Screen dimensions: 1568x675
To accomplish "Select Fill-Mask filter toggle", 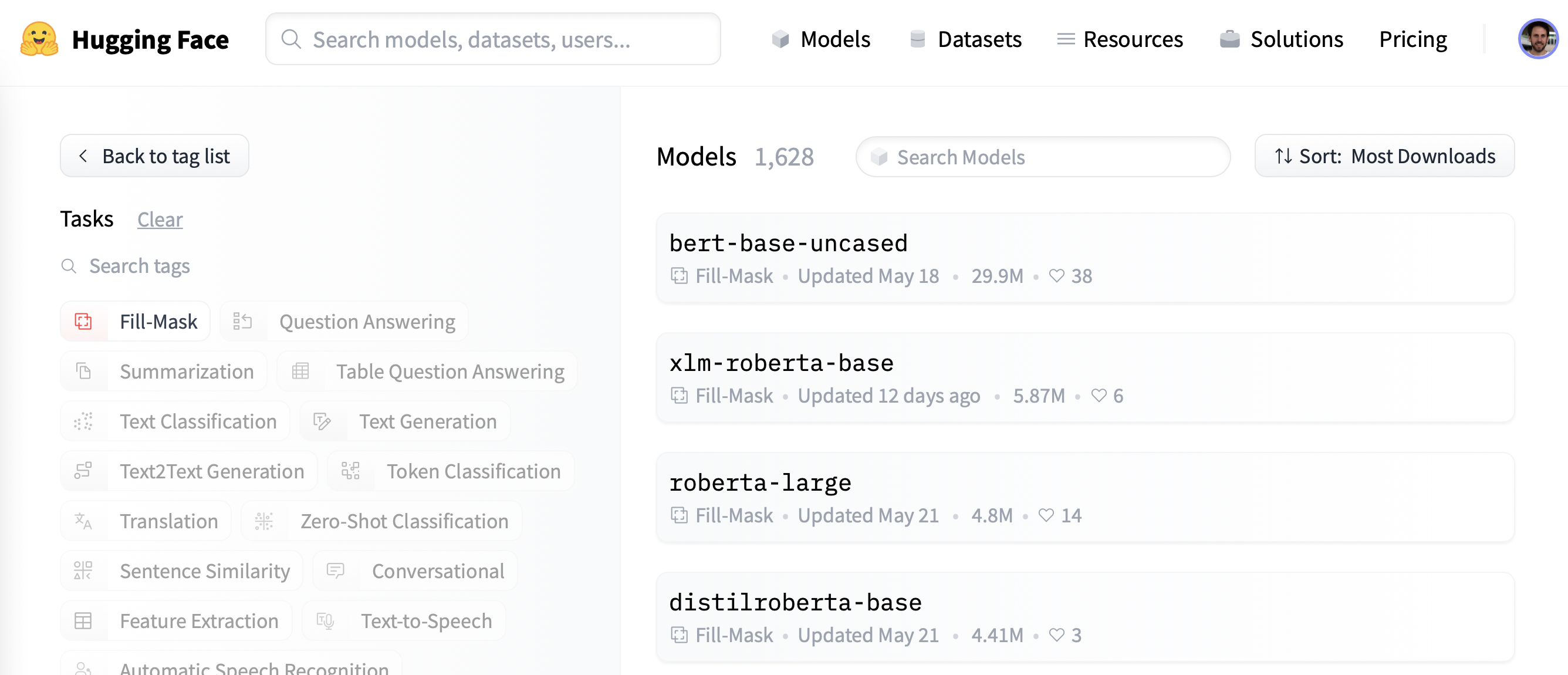I will [135, 321].
